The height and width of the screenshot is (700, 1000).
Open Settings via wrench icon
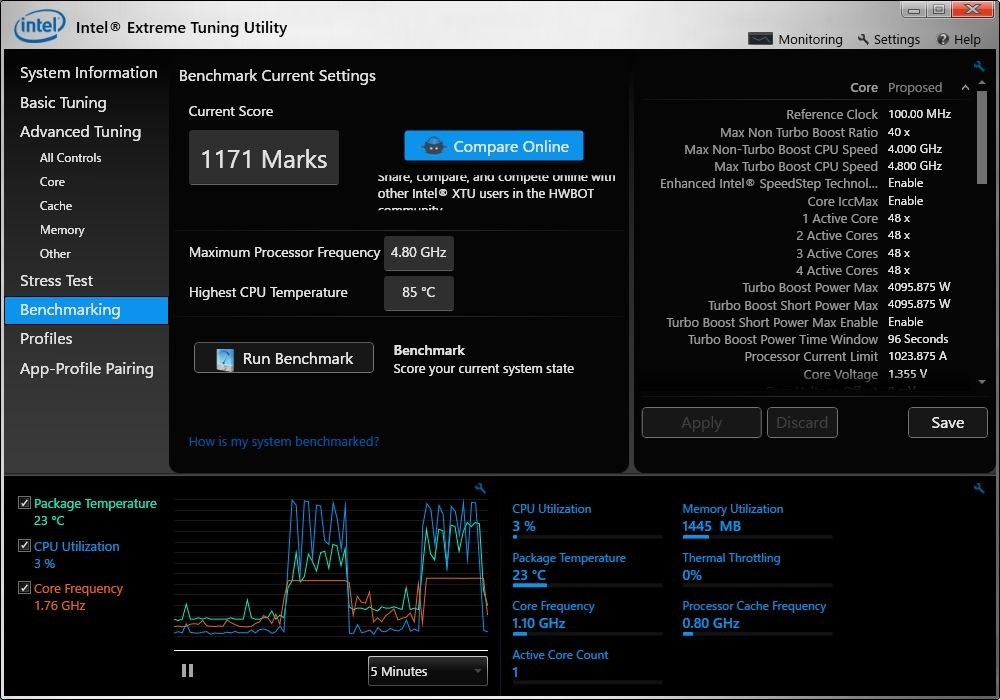click(x=864, y=39)
